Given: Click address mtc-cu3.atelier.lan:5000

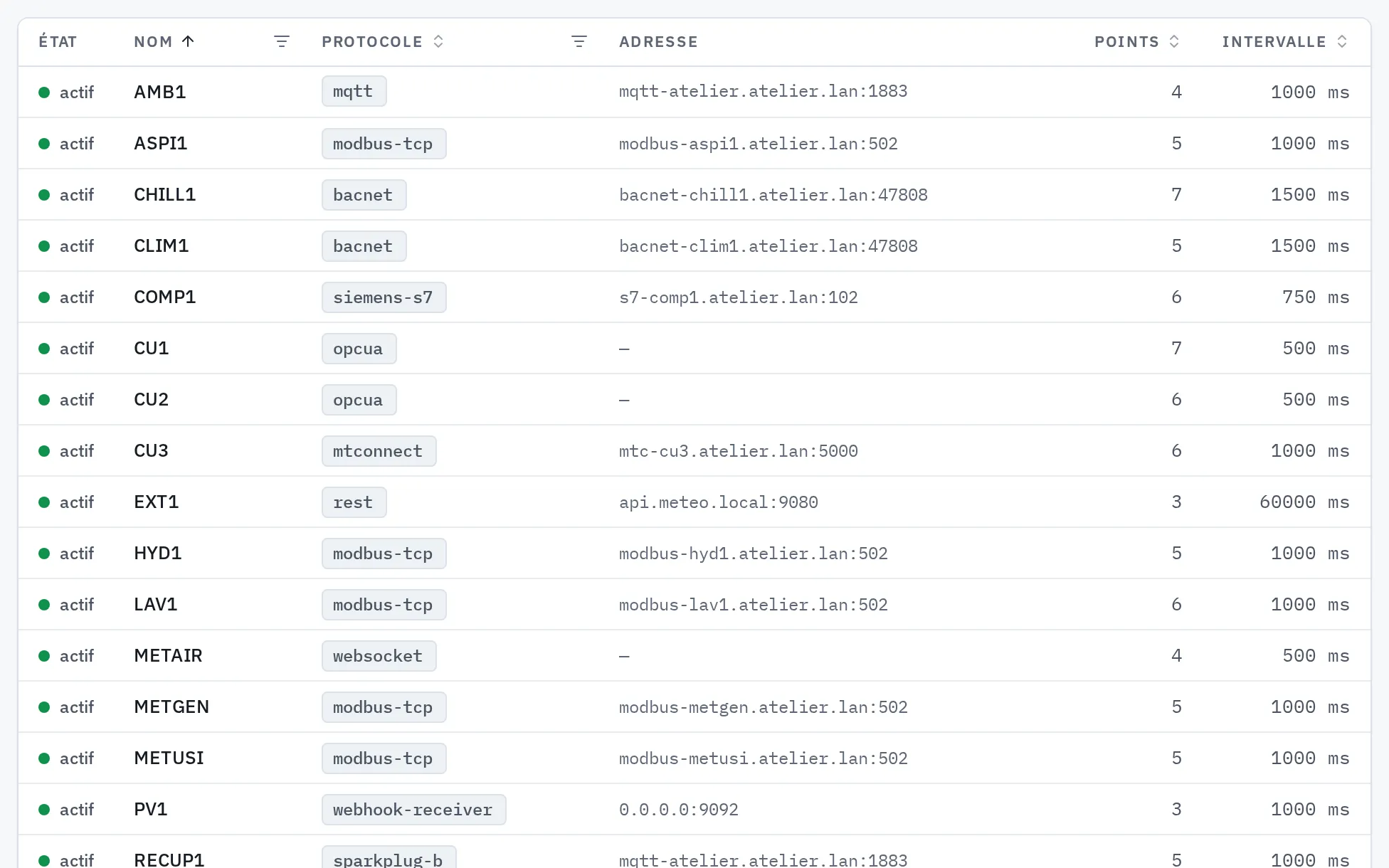Looking at the screenshot, I should coord(739,451).
